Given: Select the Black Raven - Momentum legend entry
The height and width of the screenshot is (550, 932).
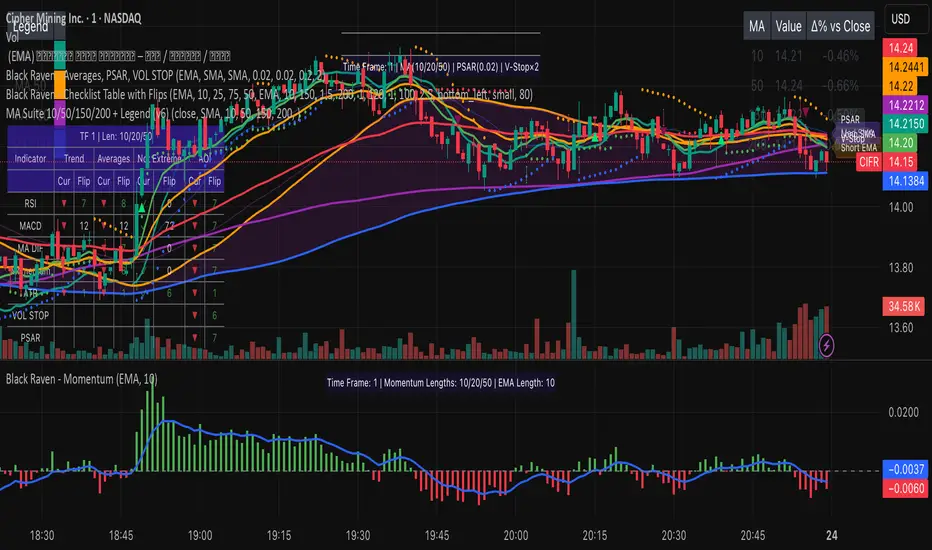Looking at the screenshot, I should point(81,379).
